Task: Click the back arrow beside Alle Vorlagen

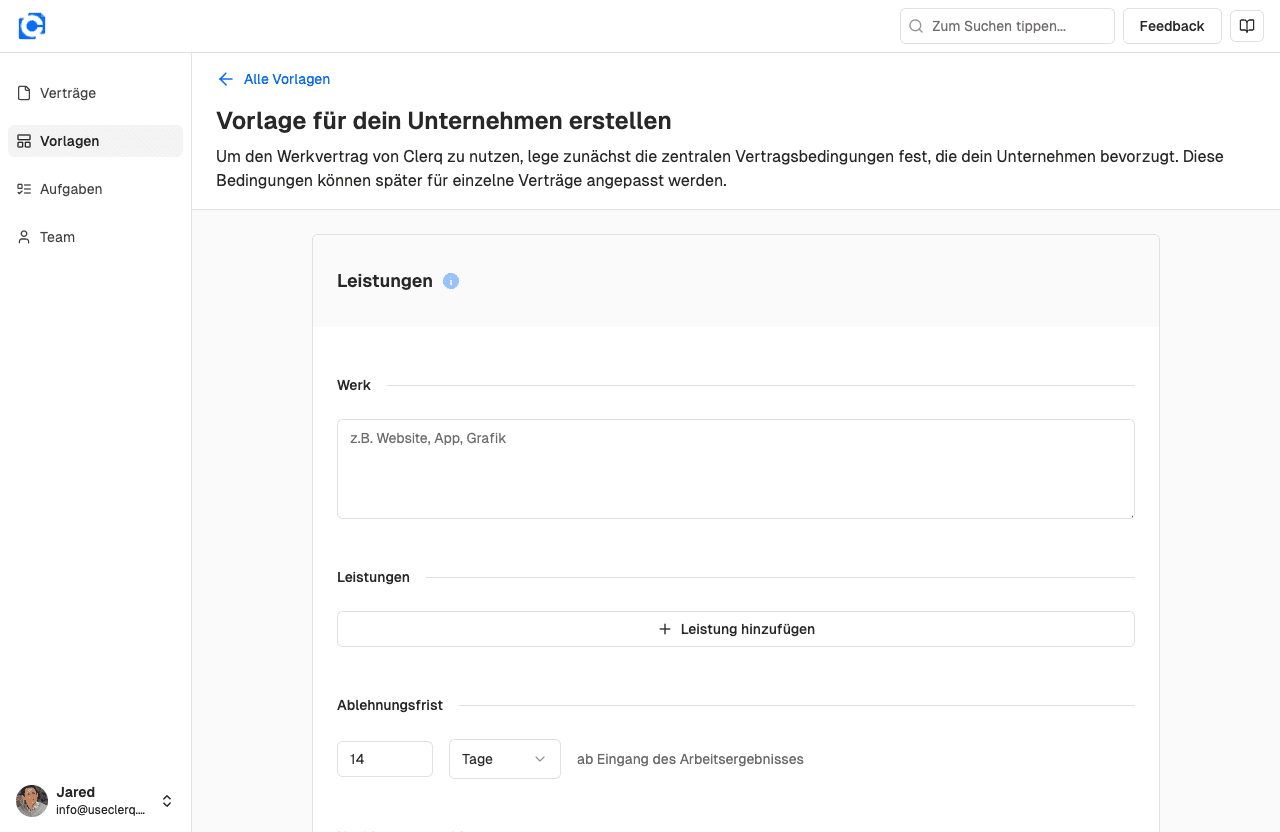Action: pyautogui.click(x=225, y=79)
